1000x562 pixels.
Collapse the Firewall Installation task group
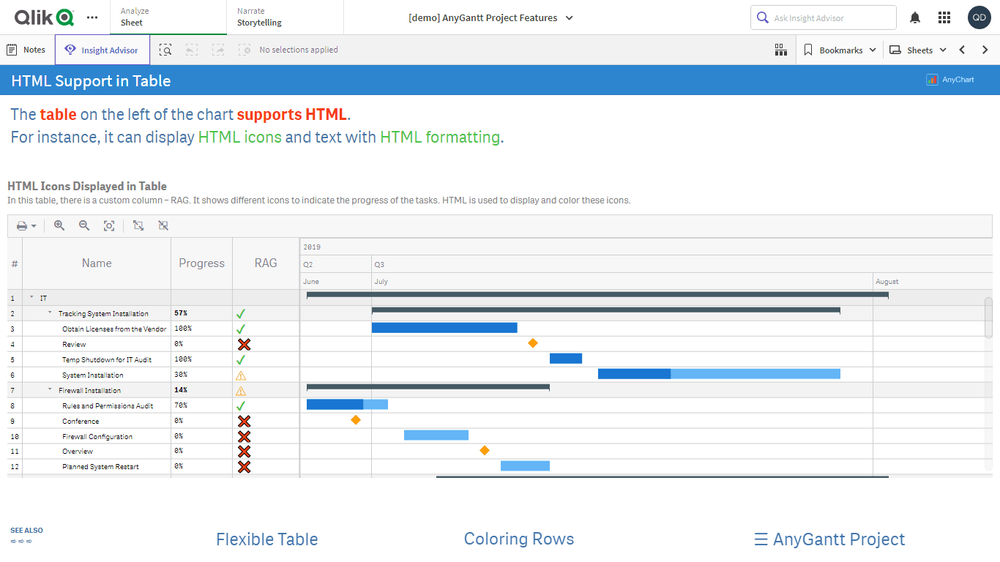50,390
